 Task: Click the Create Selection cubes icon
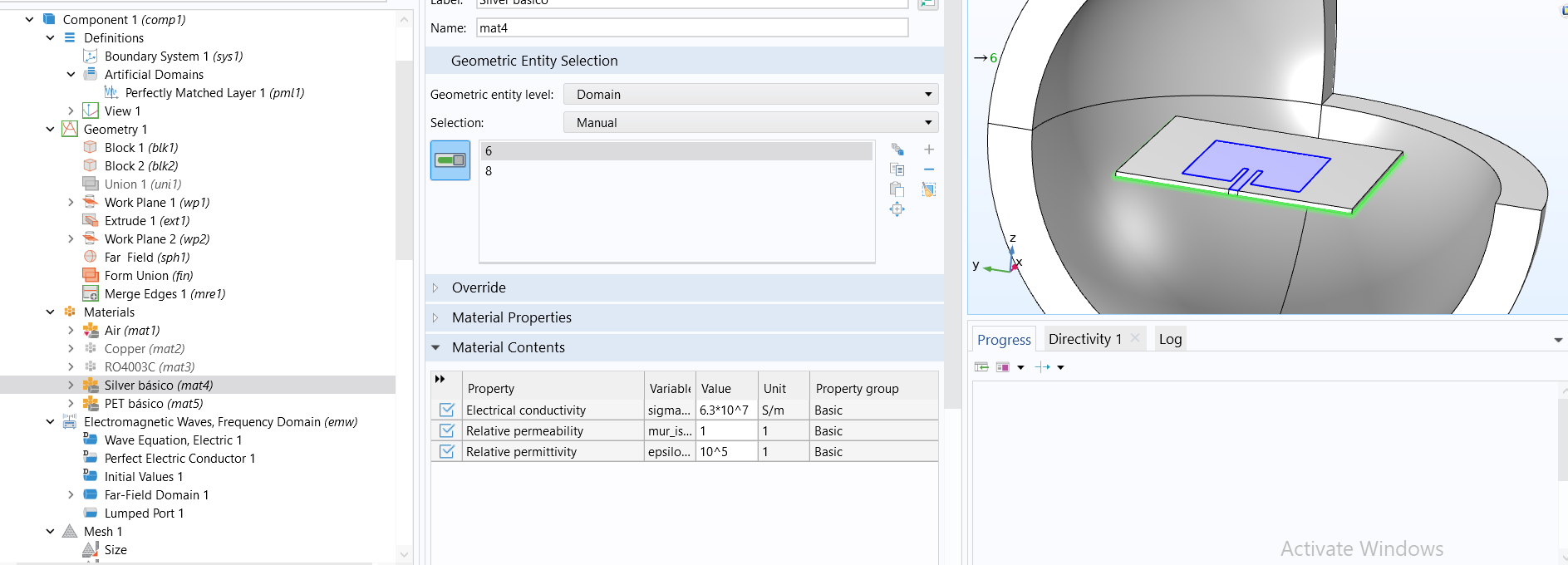pos(897,150)
